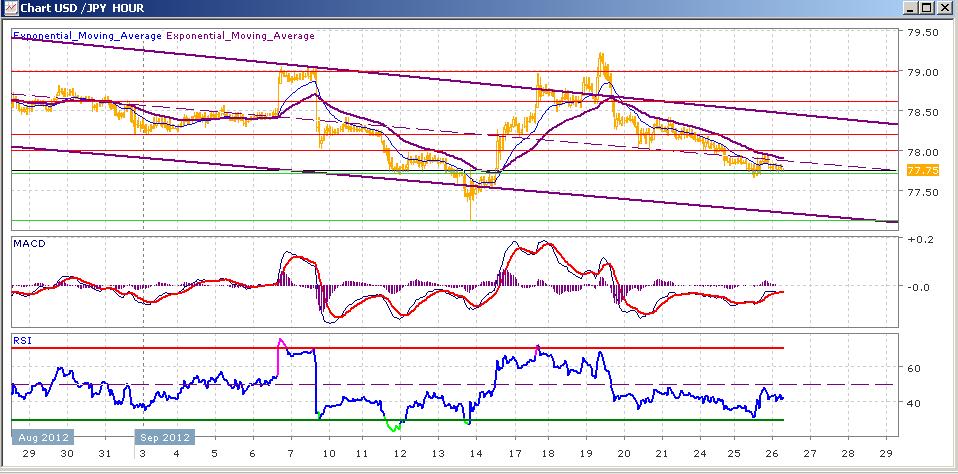This screenshot has width=958, height=474.
Task: Select the MACD panel label
Action: click(29, 244)
